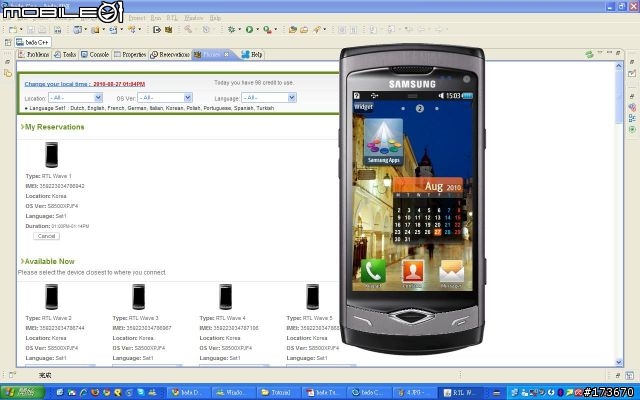Tap the Messages envelope icon on phone
Viewport: 640px width, 400px height.
pos(451,272)
